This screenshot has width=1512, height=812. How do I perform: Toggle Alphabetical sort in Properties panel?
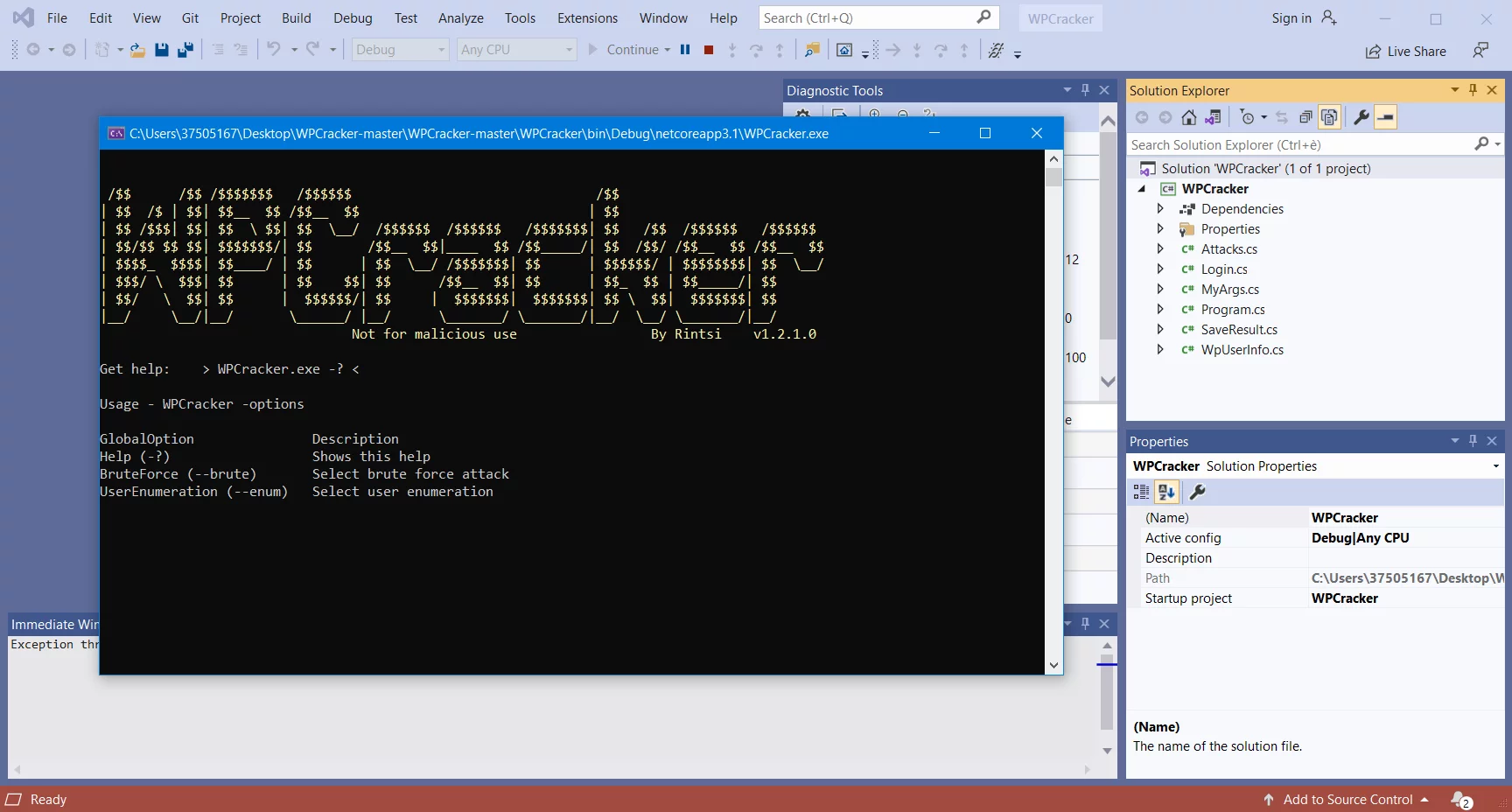[1166, 492]
